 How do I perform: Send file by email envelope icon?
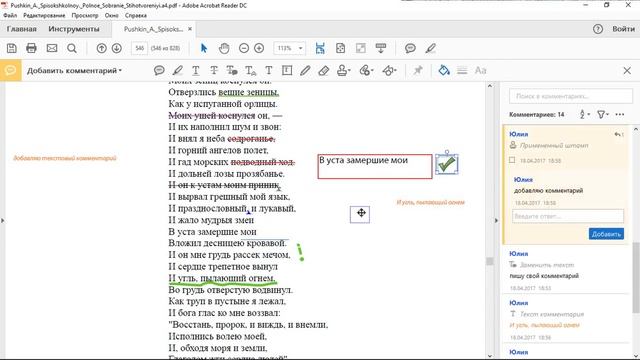(52, 48)
